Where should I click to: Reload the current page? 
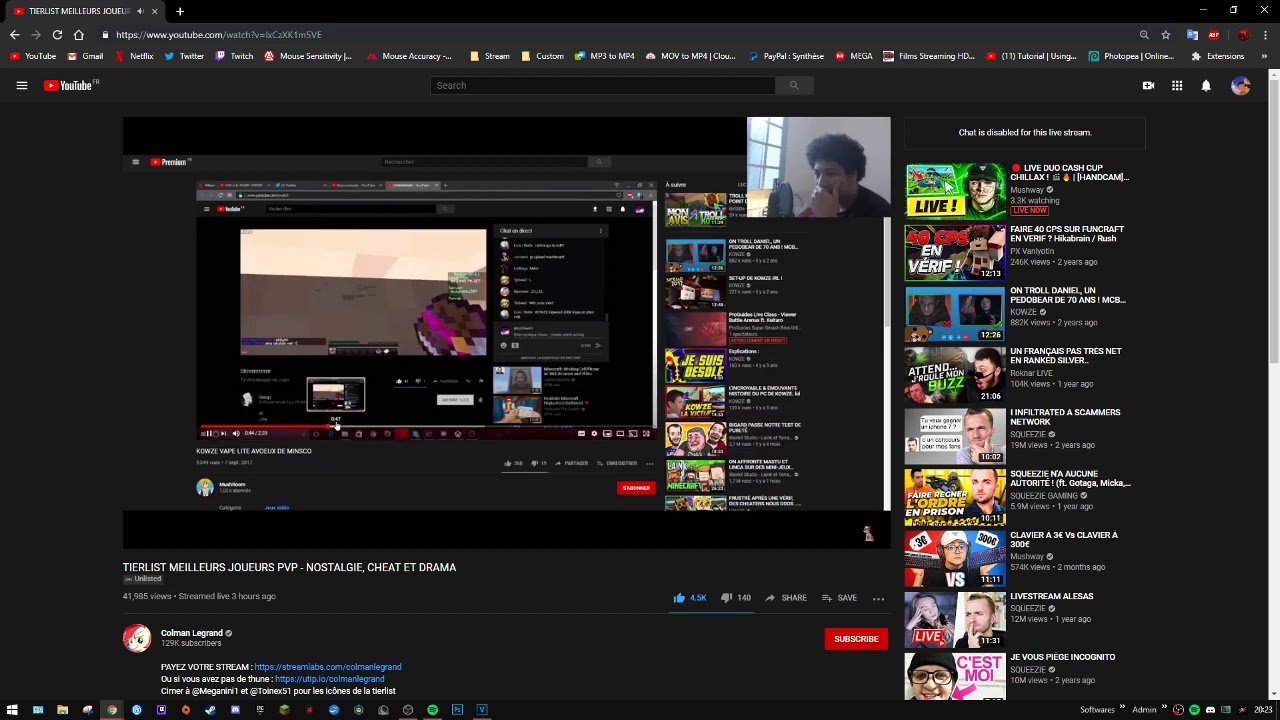pyautogui.click(x=57, y=35)
